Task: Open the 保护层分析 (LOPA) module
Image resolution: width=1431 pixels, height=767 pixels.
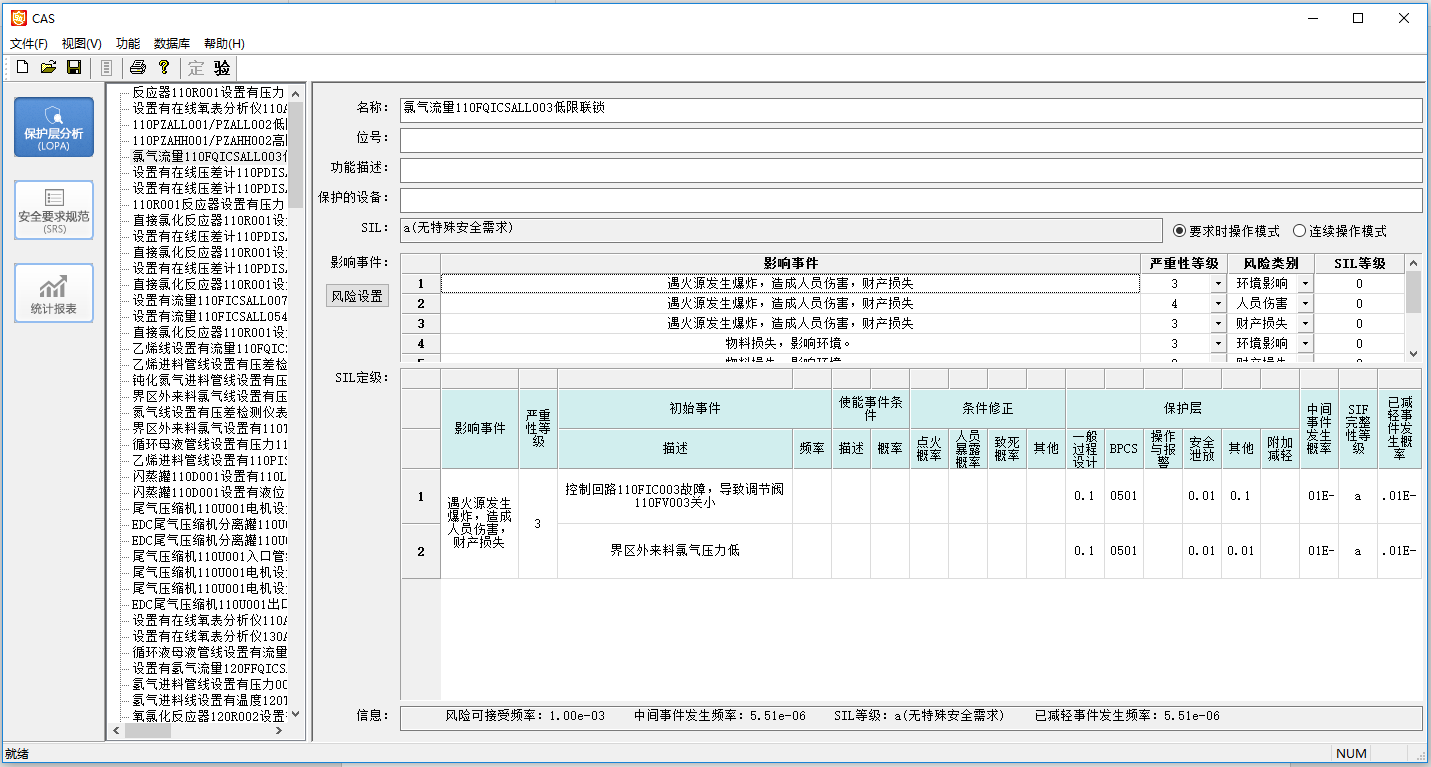Action: pos(54,127)
